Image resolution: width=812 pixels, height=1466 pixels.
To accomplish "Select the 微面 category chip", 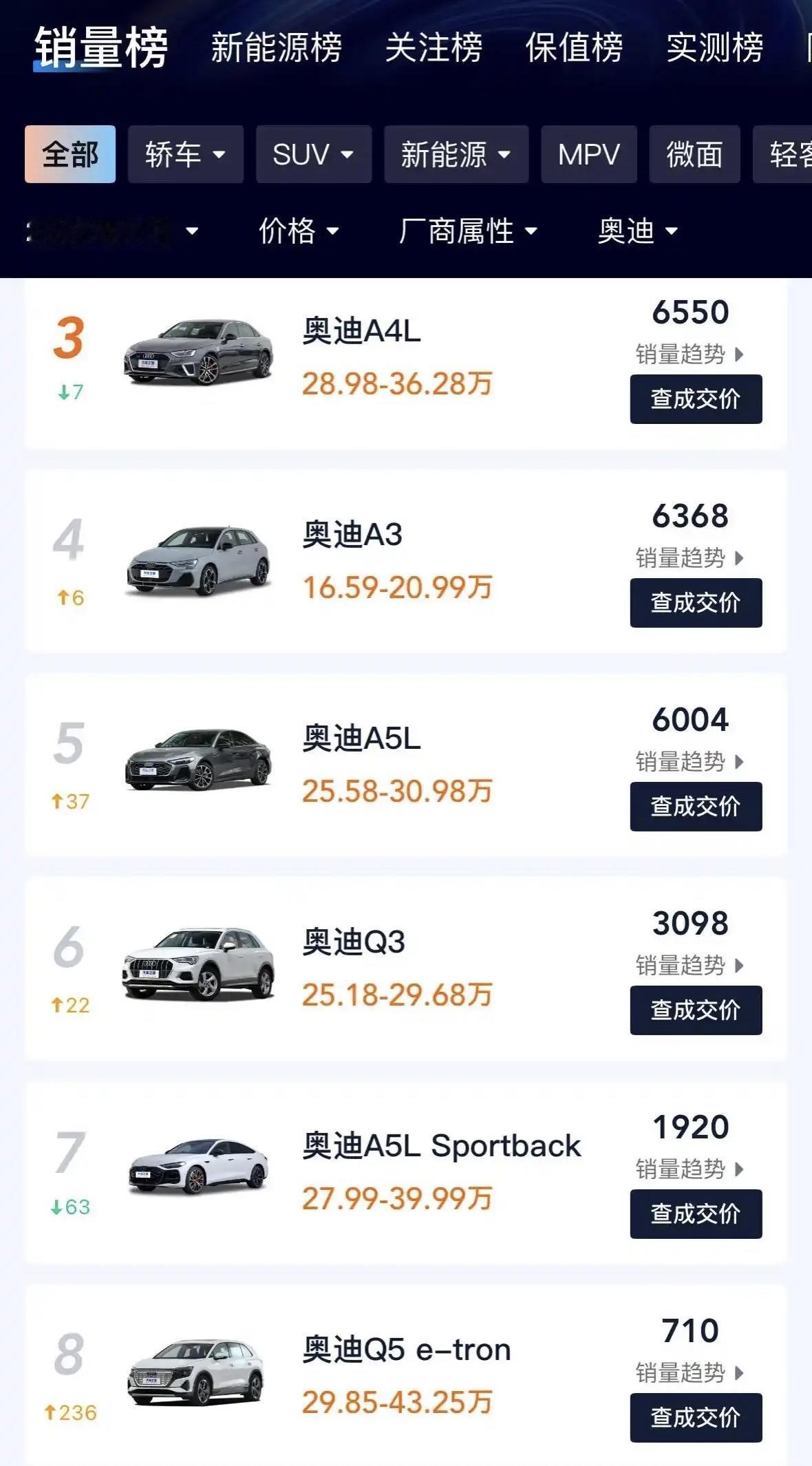I will click(x=694, y=154).
